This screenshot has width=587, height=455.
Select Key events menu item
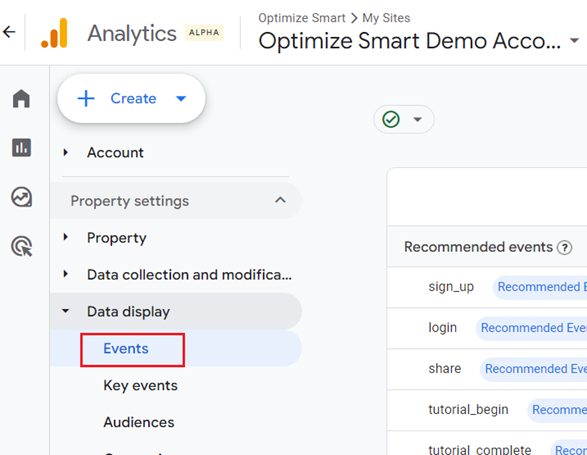tap(140, 386)
